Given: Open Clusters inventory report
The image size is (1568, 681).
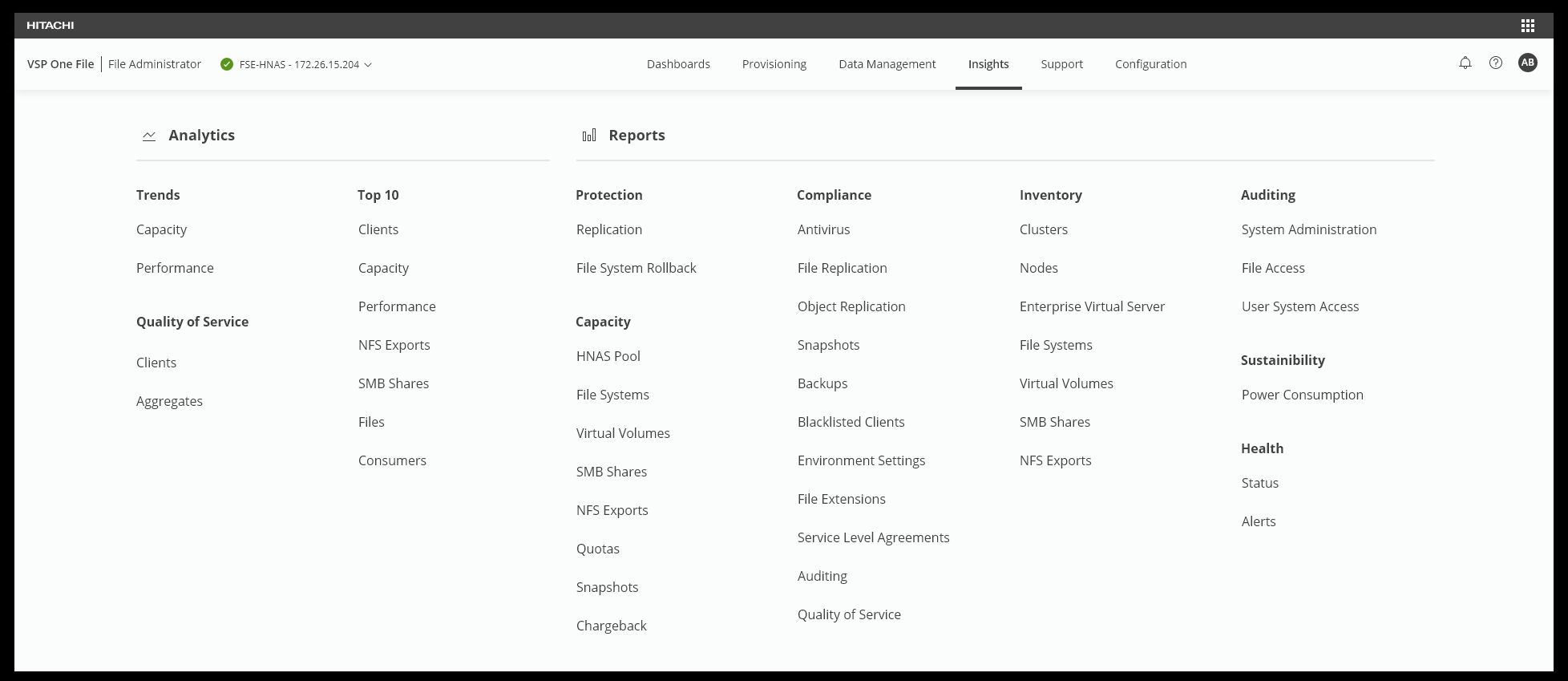Looking at the screenshot, I should pyautogui.click(x=1044, y=229).
